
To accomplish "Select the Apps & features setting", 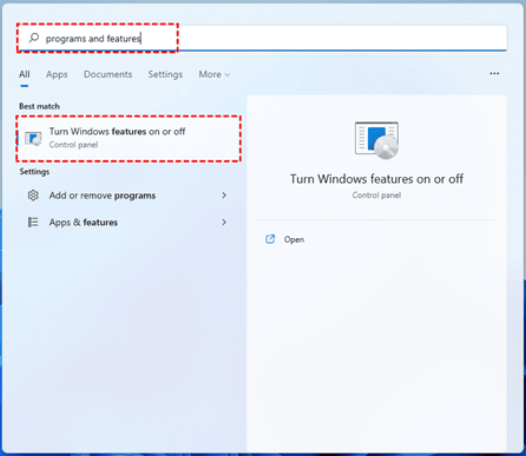I will [x=127, y=222].
